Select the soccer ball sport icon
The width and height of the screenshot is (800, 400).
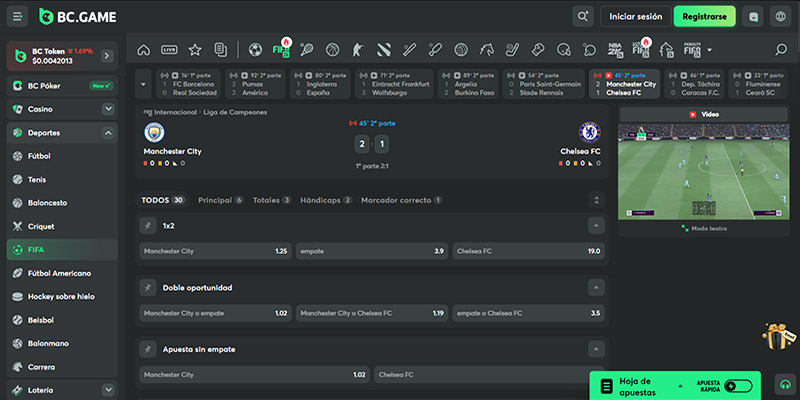[255, 49]
